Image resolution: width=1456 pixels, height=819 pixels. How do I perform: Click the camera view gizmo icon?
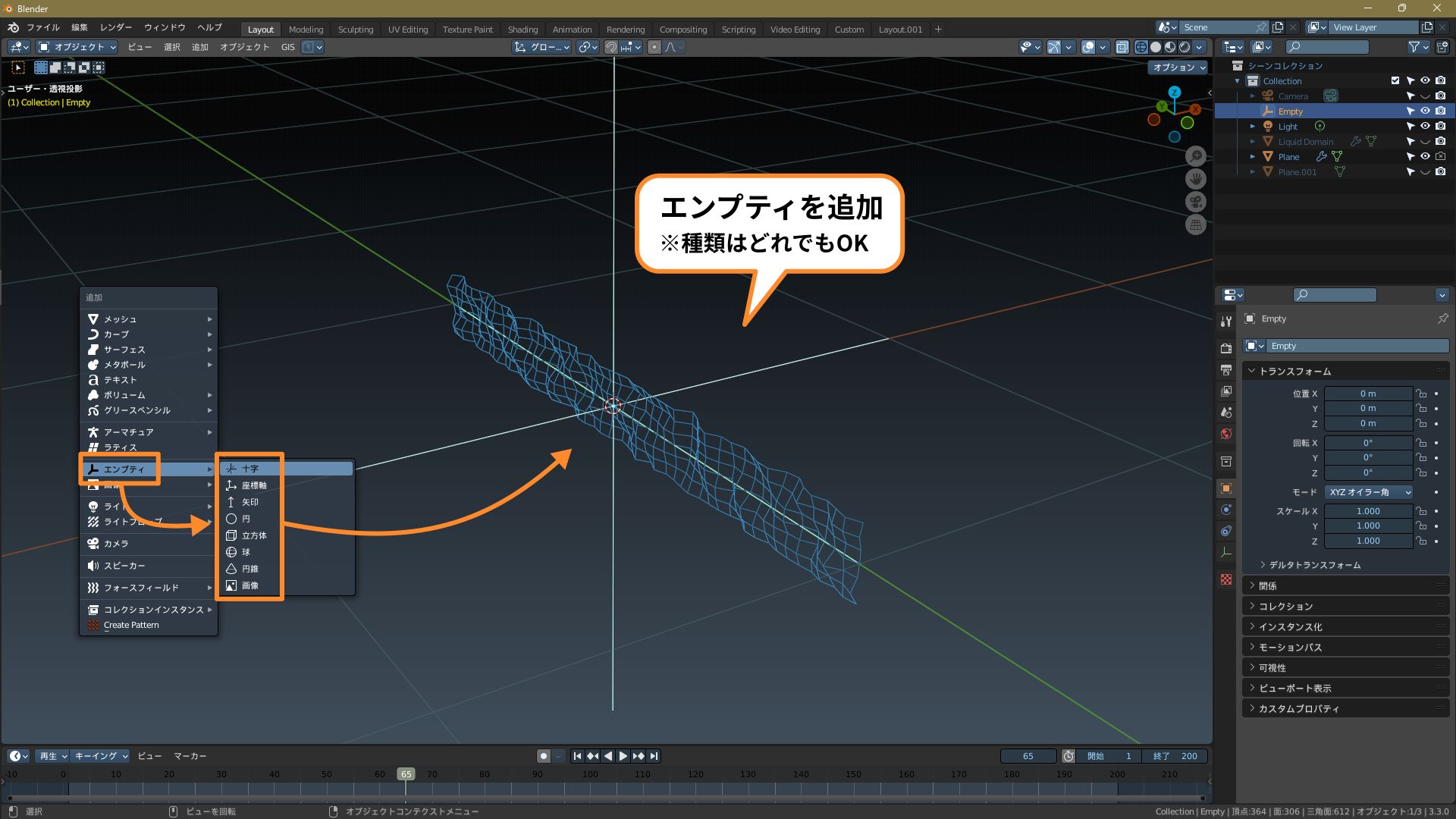tap(1196, 202)
